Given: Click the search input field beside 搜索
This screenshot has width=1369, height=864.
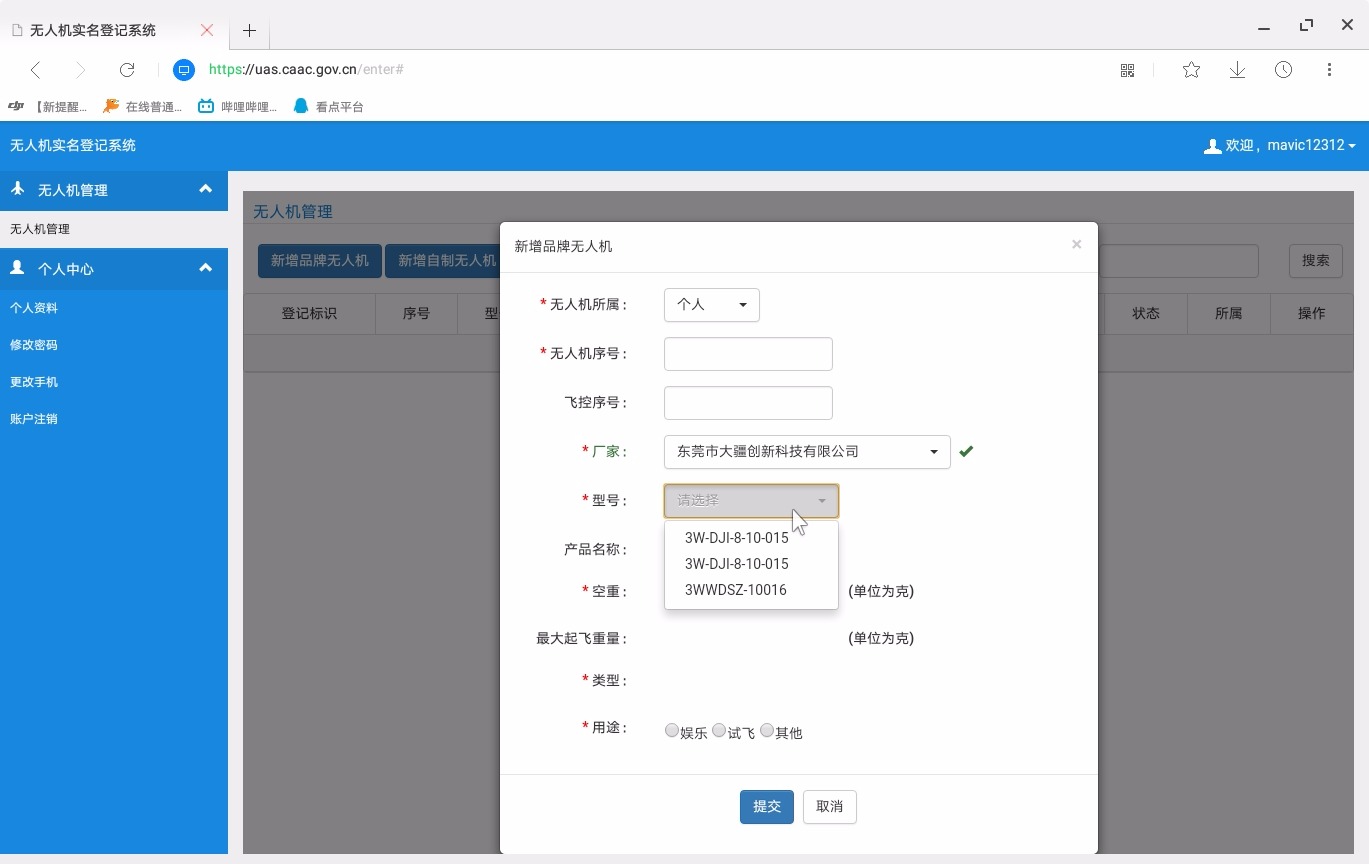Looking at the screenshot, I should point(1178,261).
